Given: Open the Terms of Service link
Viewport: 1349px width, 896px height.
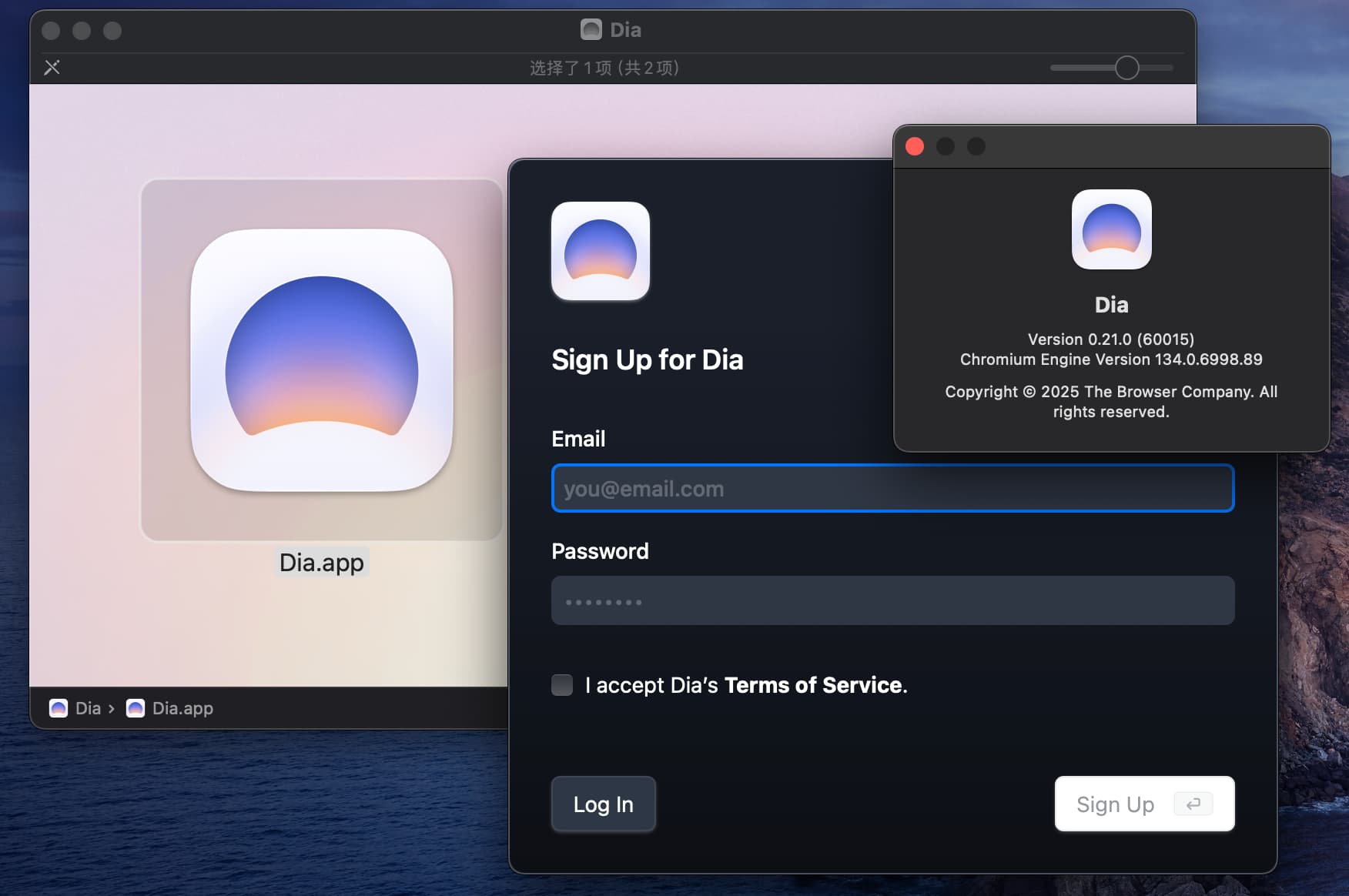Looking at the screenshot, I should pyautogui.click(x=813, y=685).
